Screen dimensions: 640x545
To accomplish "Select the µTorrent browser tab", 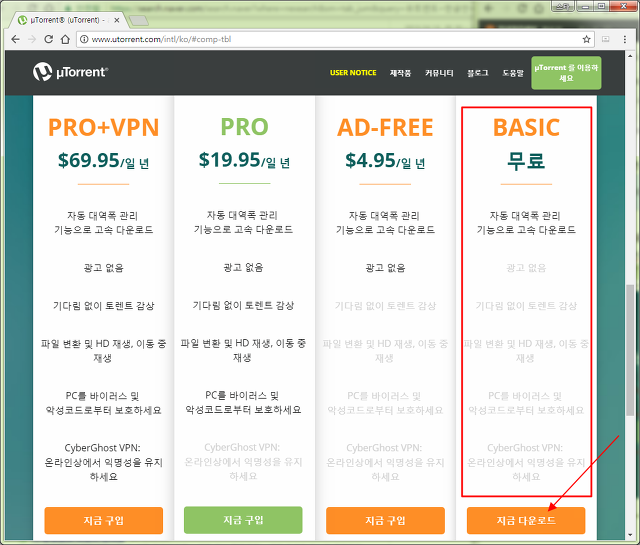I will click(x=67, y=20).
